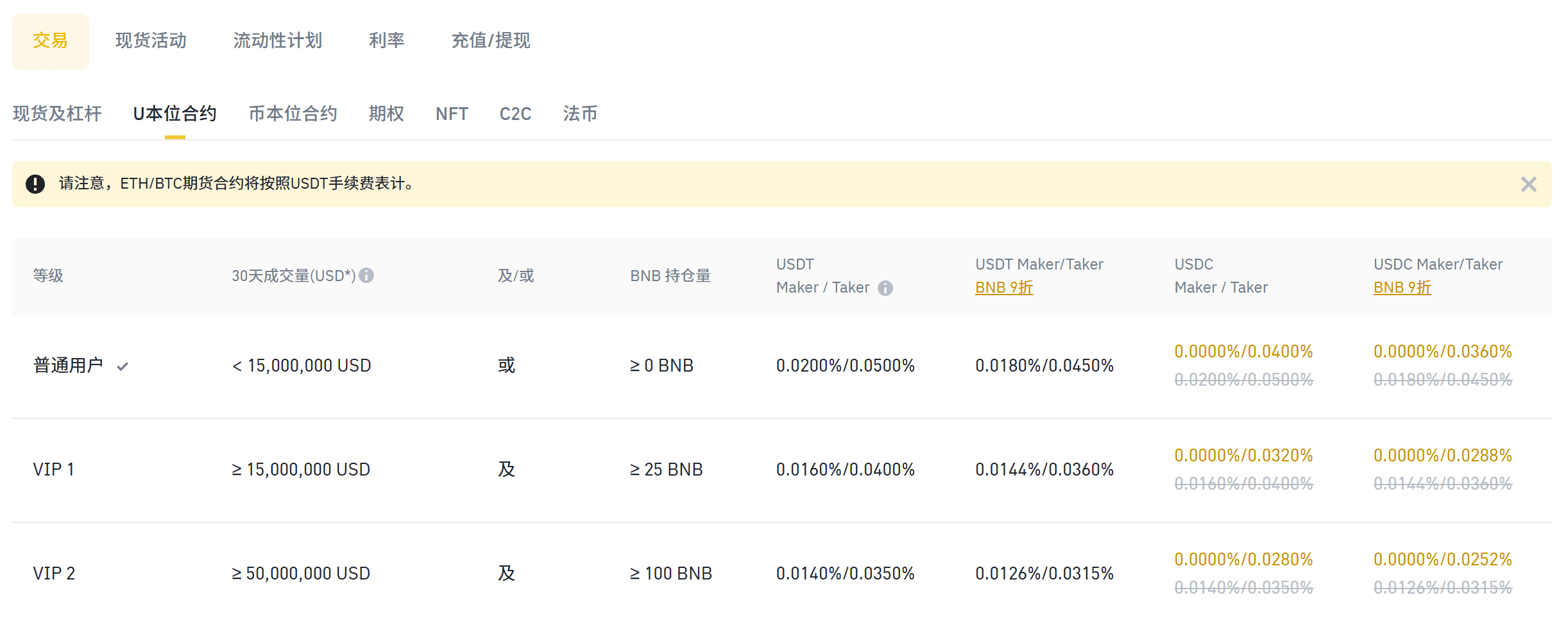Click the 等级 column header
The width and height of the screenshot is (1568, 618).
pyautogui.click(x=48, y=276)
